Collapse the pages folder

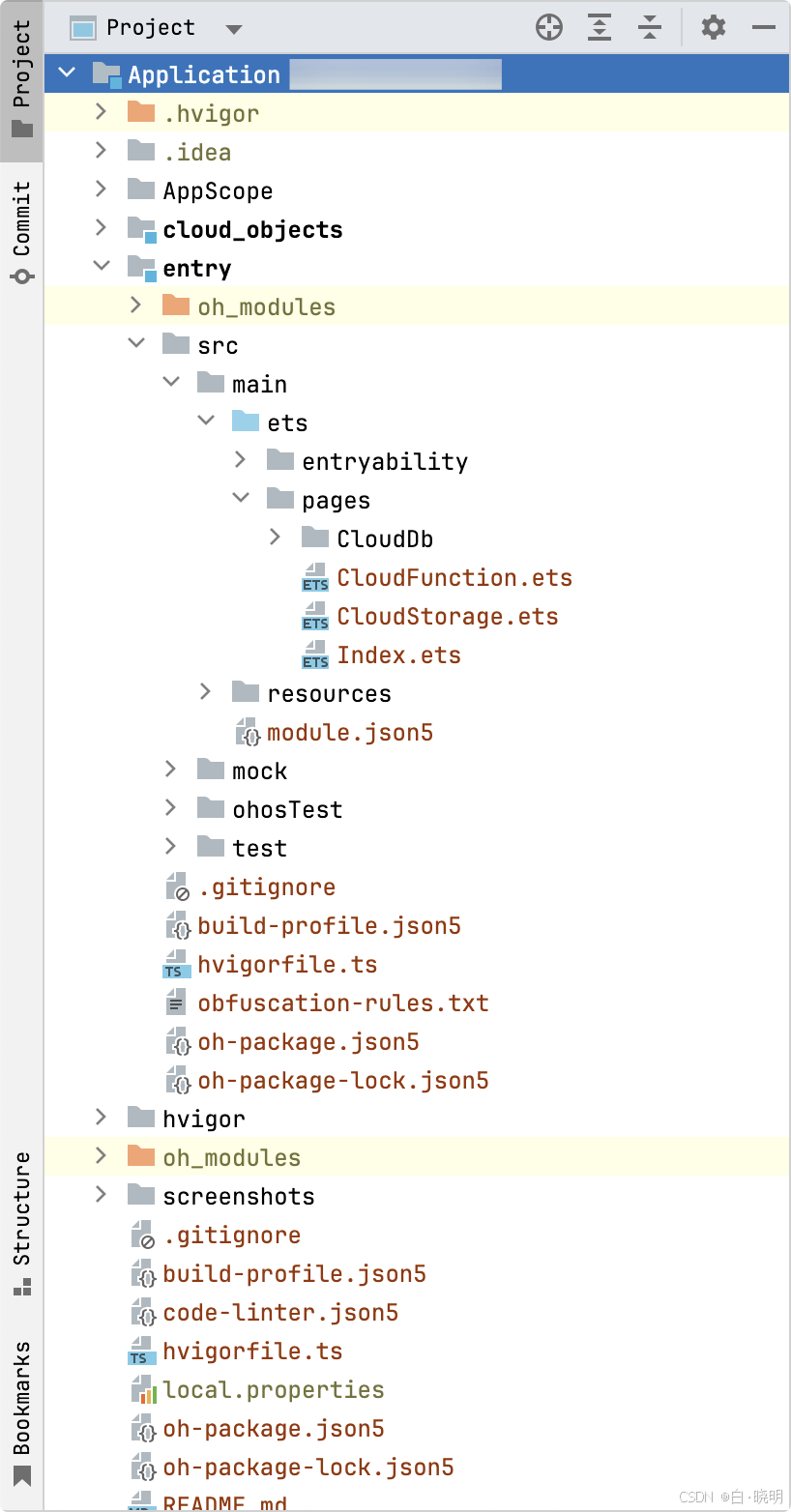[241, 498]
